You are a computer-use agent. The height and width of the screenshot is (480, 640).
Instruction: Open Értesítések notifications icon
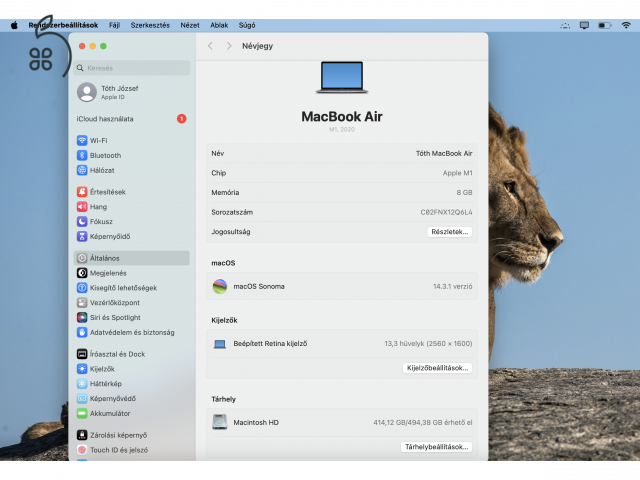tap(82, 192)
